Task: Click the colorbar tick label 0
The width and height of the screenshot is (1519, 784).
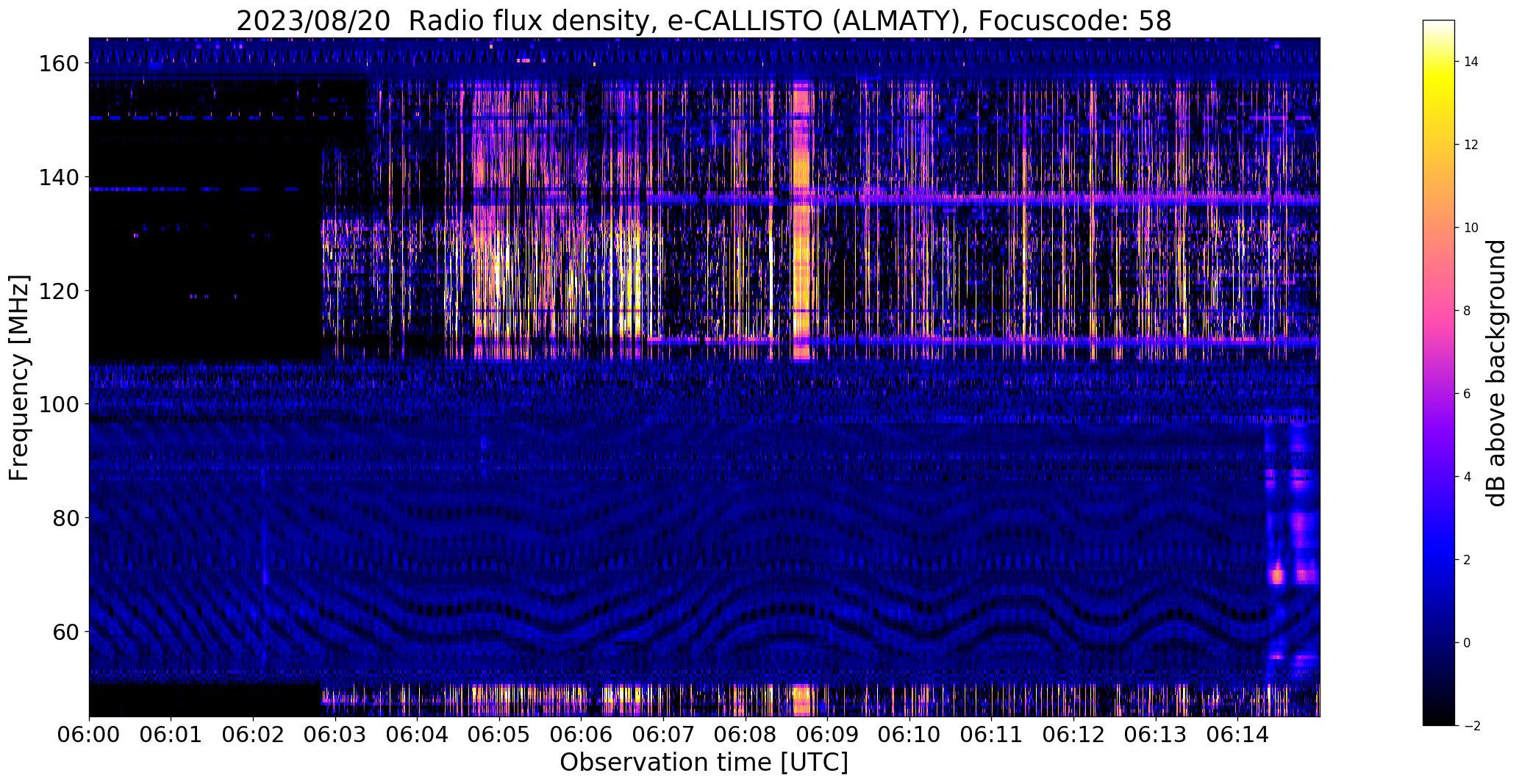Action: [x=1467, y=643]
